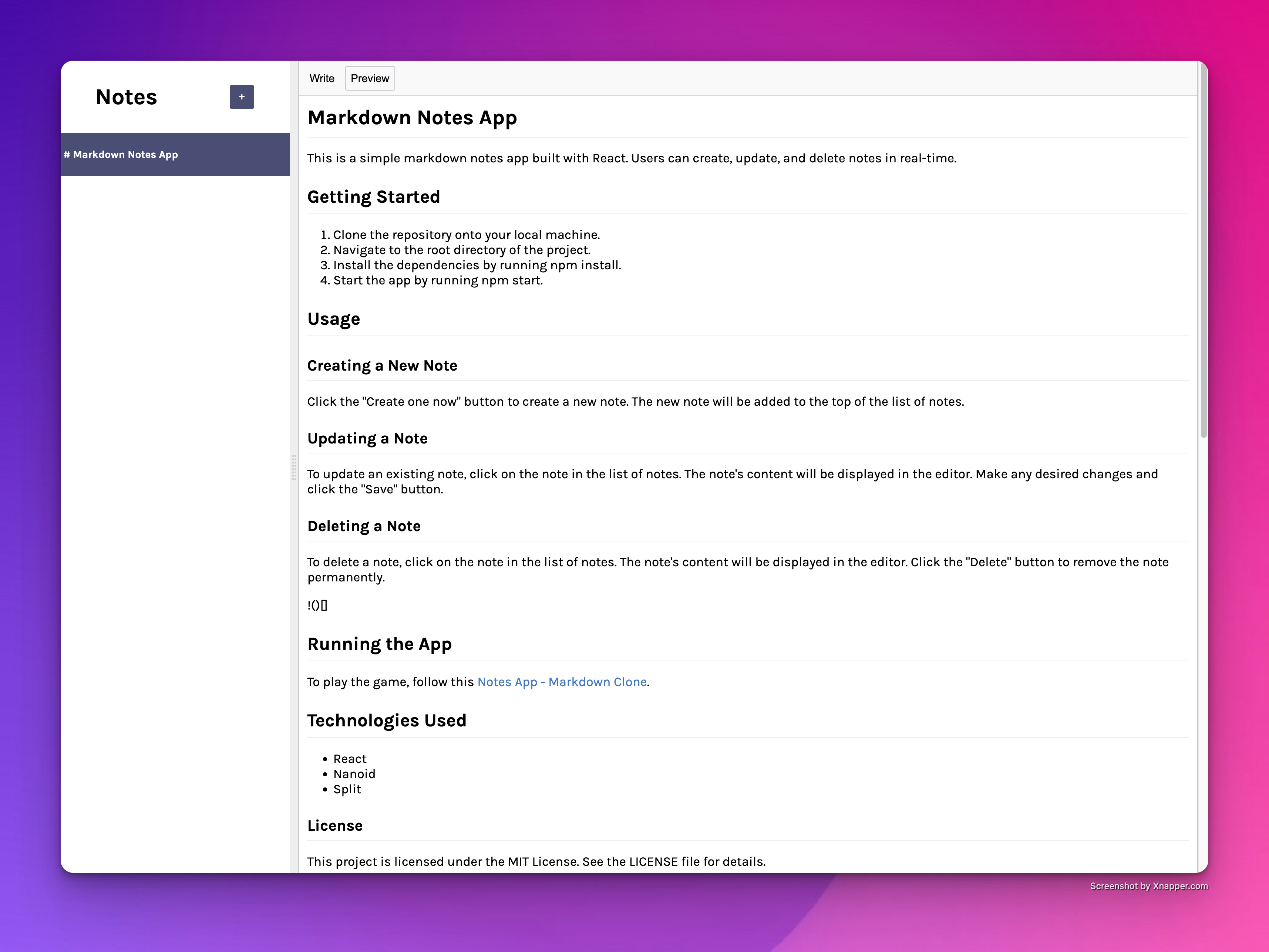Switch to the Write tab
Viewport: 1269px width, 952px height.
[321, 78]
